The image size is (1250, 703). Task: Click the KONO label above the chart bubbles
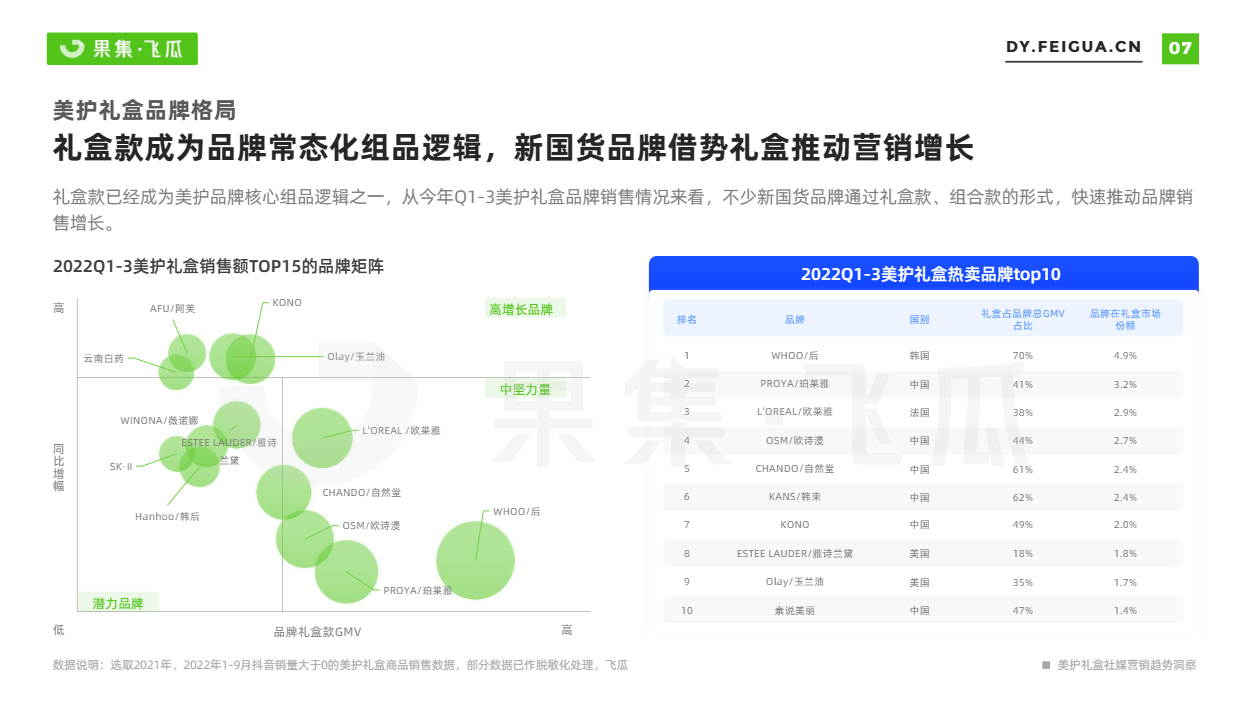click(x=287, y=303)
